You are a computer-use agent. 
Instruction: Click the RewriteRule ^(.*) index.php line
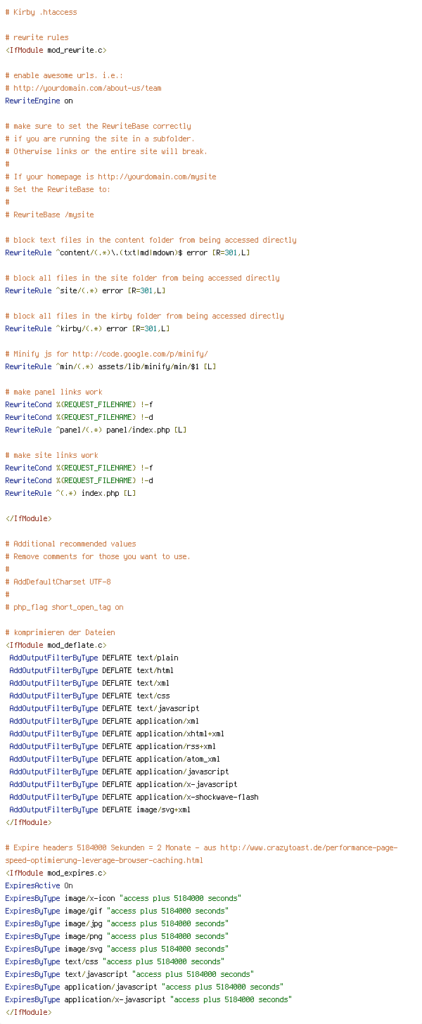click(x=70, y=492)
